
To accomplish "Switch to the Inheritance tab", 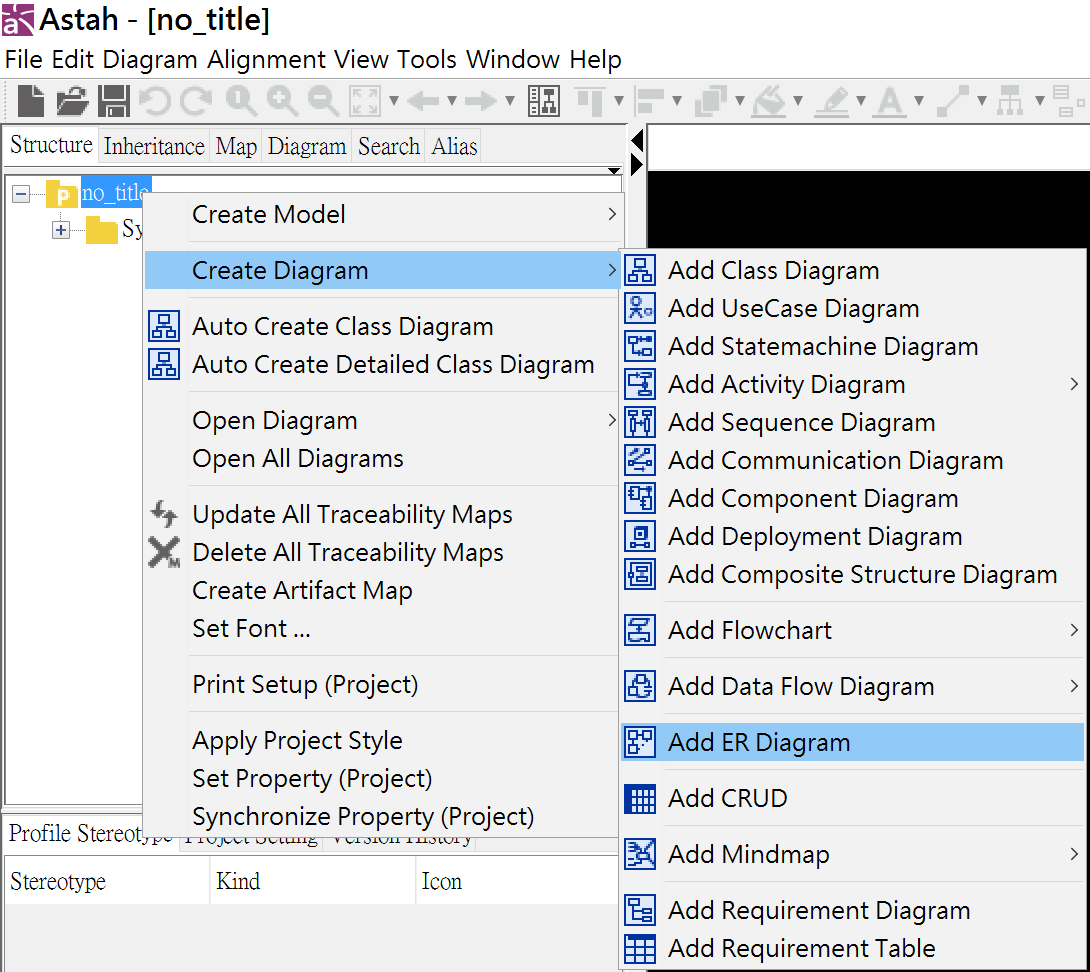I will coord(154,146).
